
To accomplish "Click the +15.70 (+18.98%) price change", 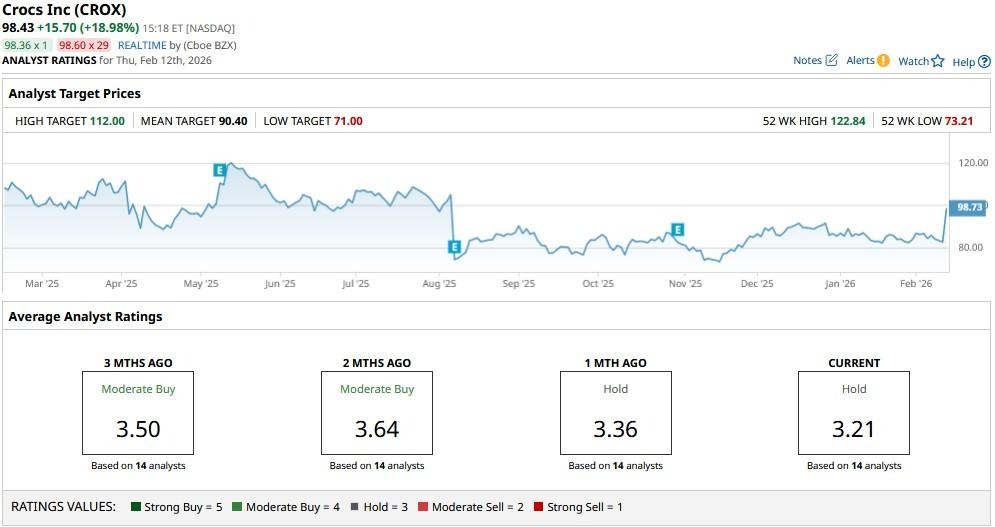I will [x=88, y=27].
